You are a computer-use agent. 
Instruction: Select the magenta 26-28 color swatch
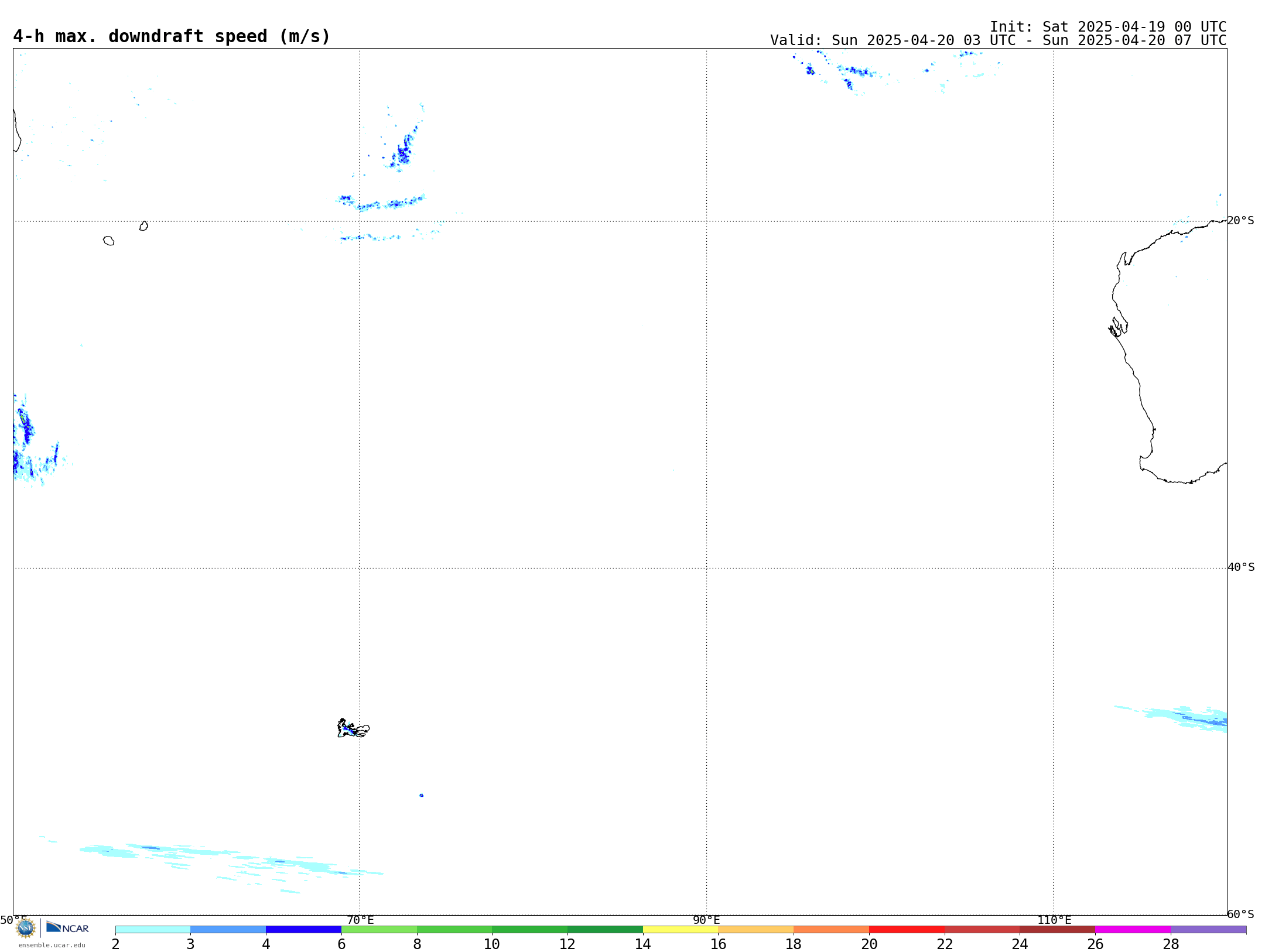pos(1133,929)
